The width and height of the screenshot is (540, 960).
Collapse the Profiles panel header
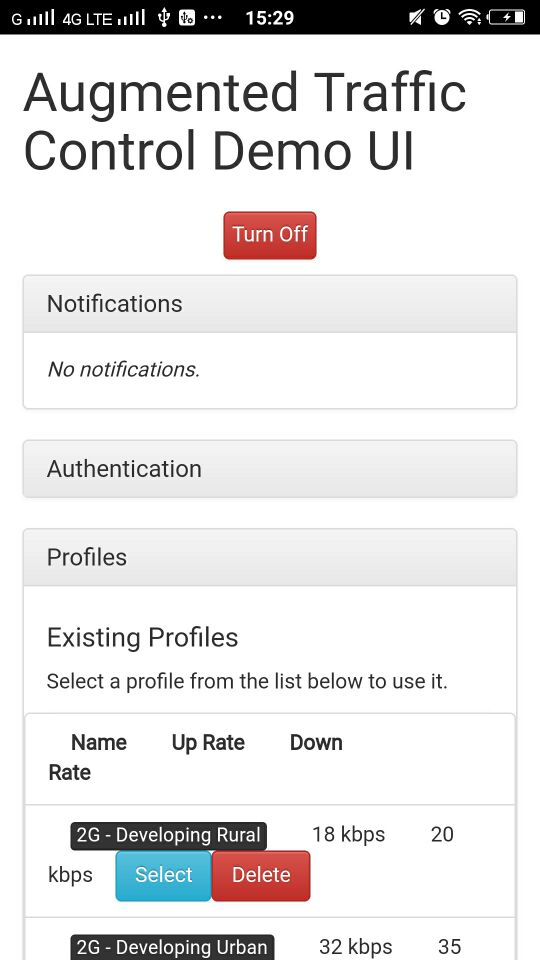tap(270, 558)
